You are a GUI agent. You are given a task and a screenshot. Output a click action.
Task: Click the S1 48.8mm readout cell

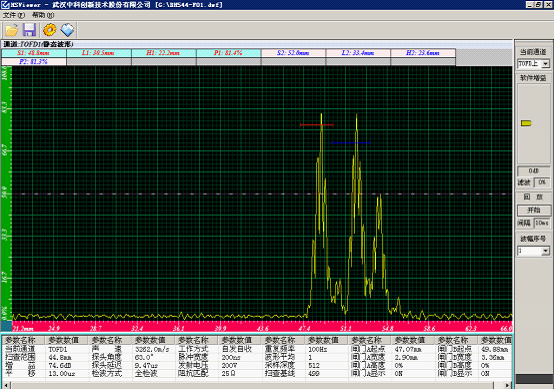pos(34,53)
